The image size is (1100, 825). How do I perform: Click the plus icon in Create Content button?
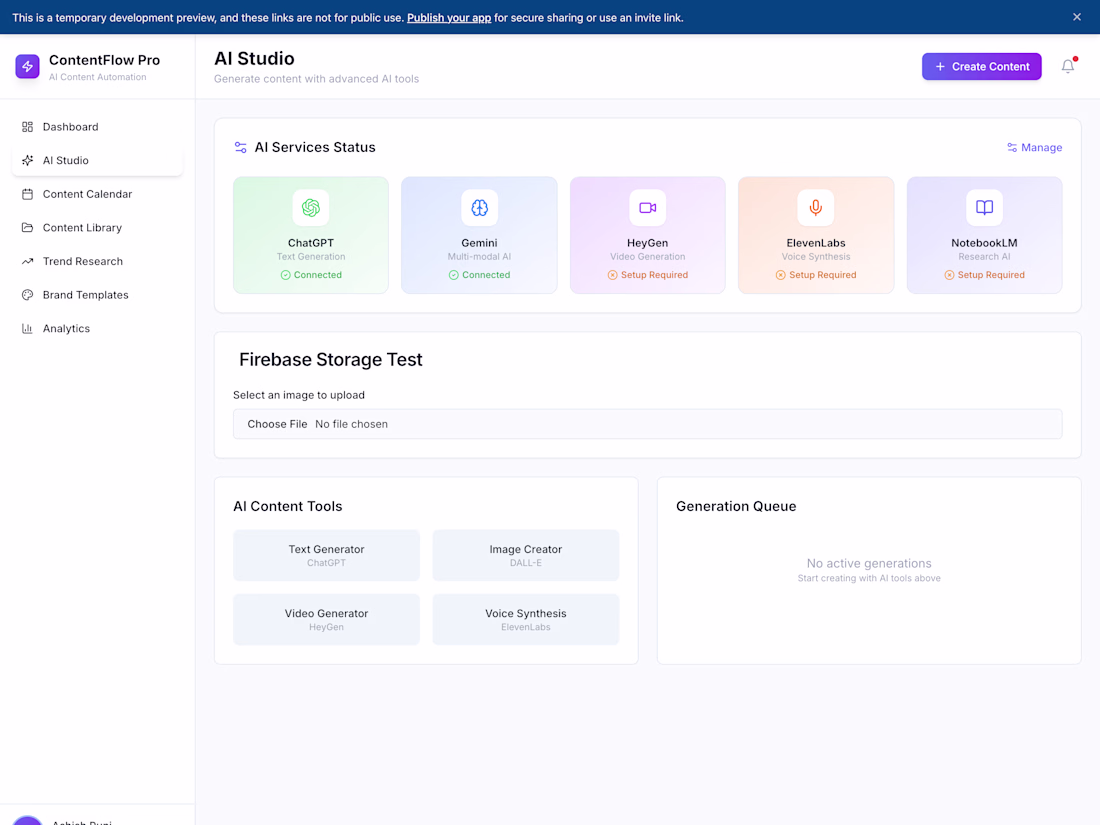coord(940,67)
